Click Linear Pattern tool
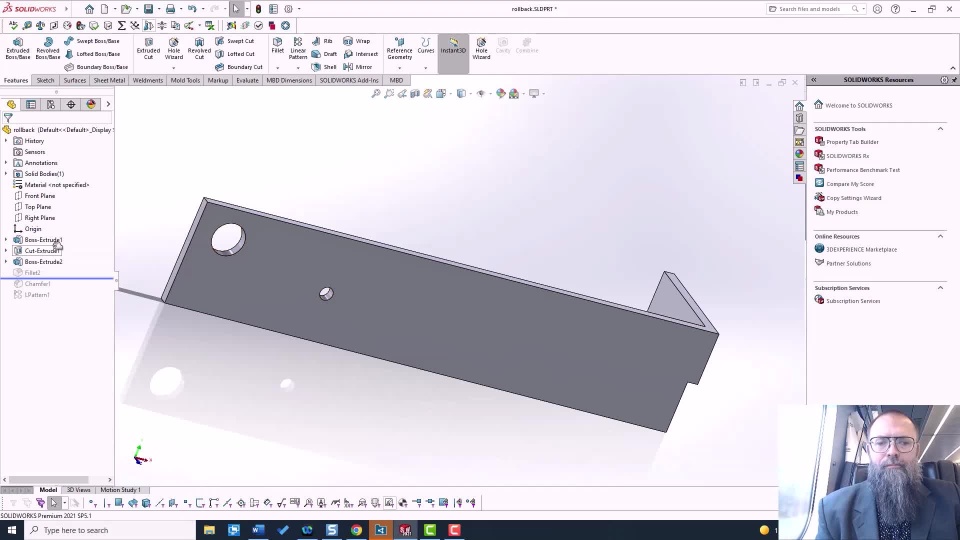 click(298, 48)
